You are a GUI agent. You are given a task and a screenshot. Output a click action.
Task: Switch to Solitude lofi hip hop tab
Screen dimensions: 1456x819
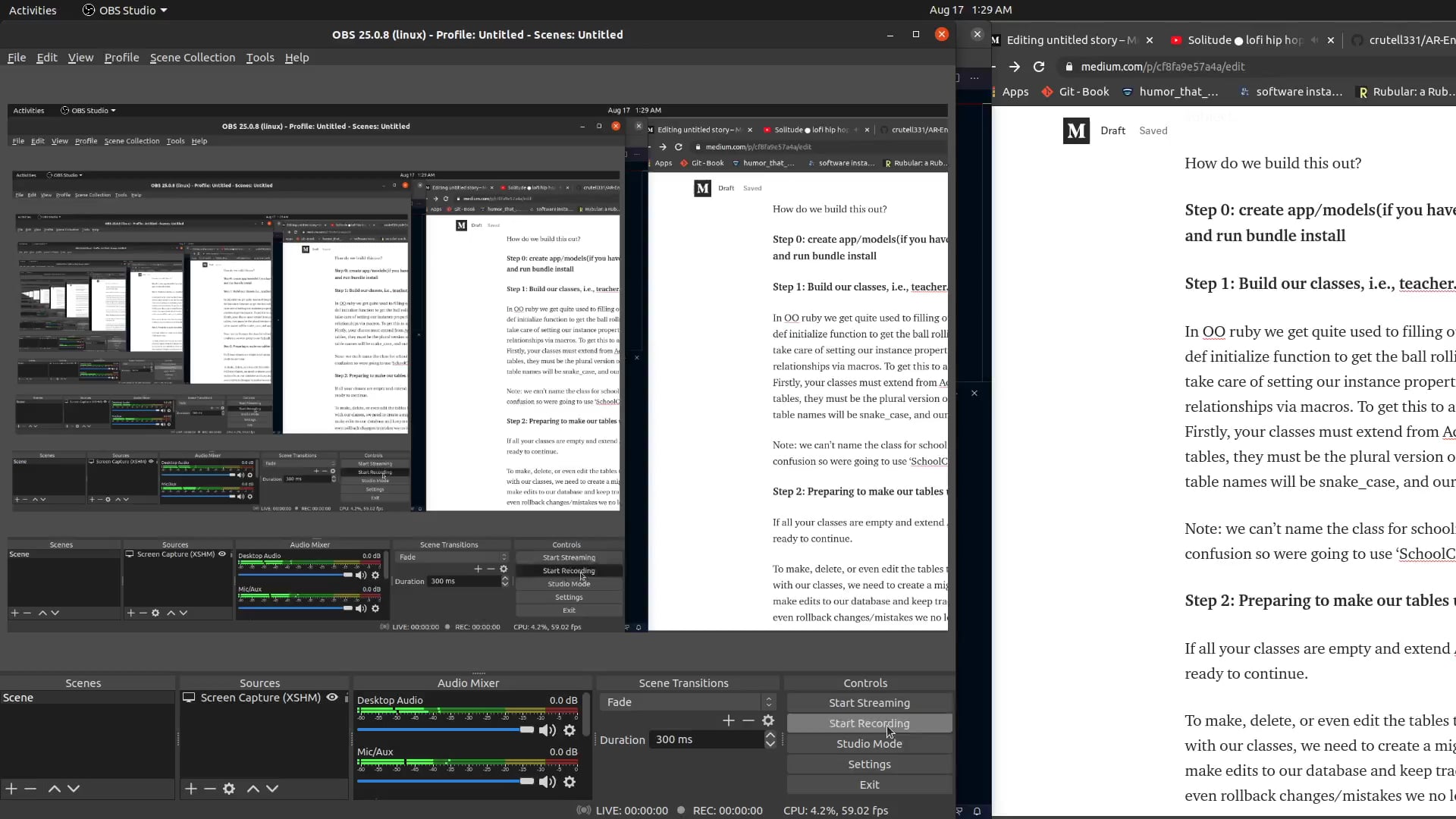1244,40
